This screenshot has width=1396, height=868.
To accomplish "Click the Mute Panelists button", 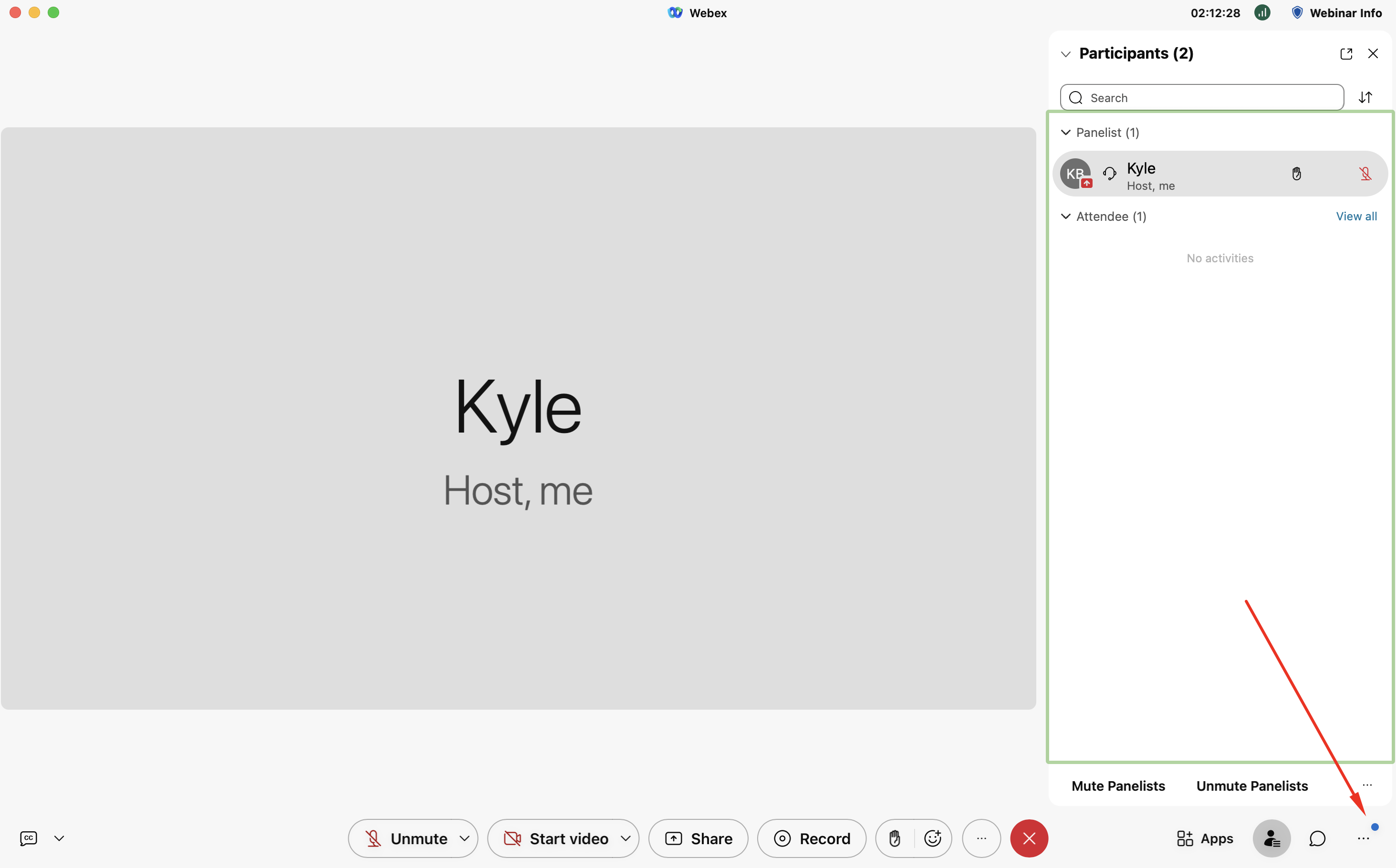I will point(1118,786).
